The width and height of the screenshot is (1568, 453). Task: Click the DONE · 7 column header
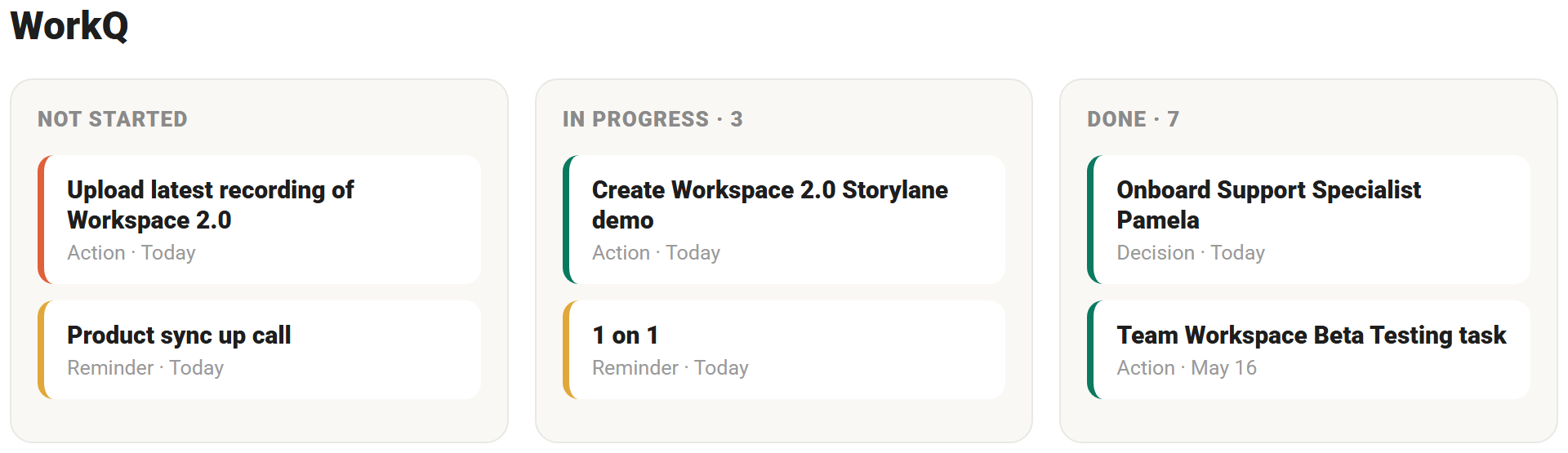coord(1133,119)
